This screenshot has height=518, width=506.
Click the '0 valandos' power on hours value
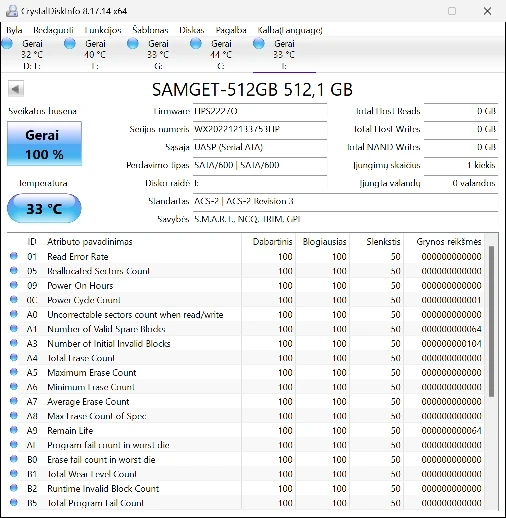point(461,183)
